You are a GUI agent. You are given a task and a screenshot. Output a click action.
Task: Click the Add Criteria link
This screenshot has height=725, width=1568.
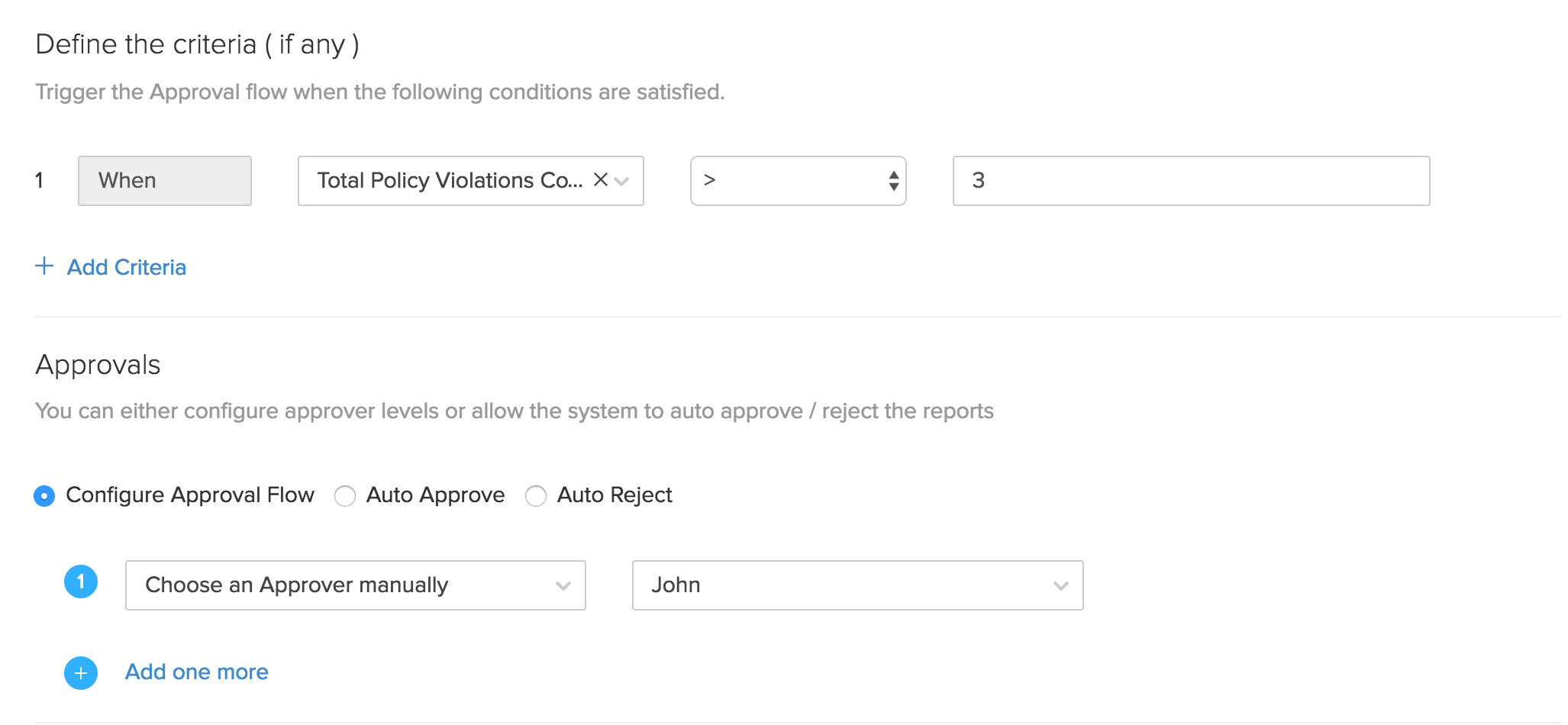127,267
